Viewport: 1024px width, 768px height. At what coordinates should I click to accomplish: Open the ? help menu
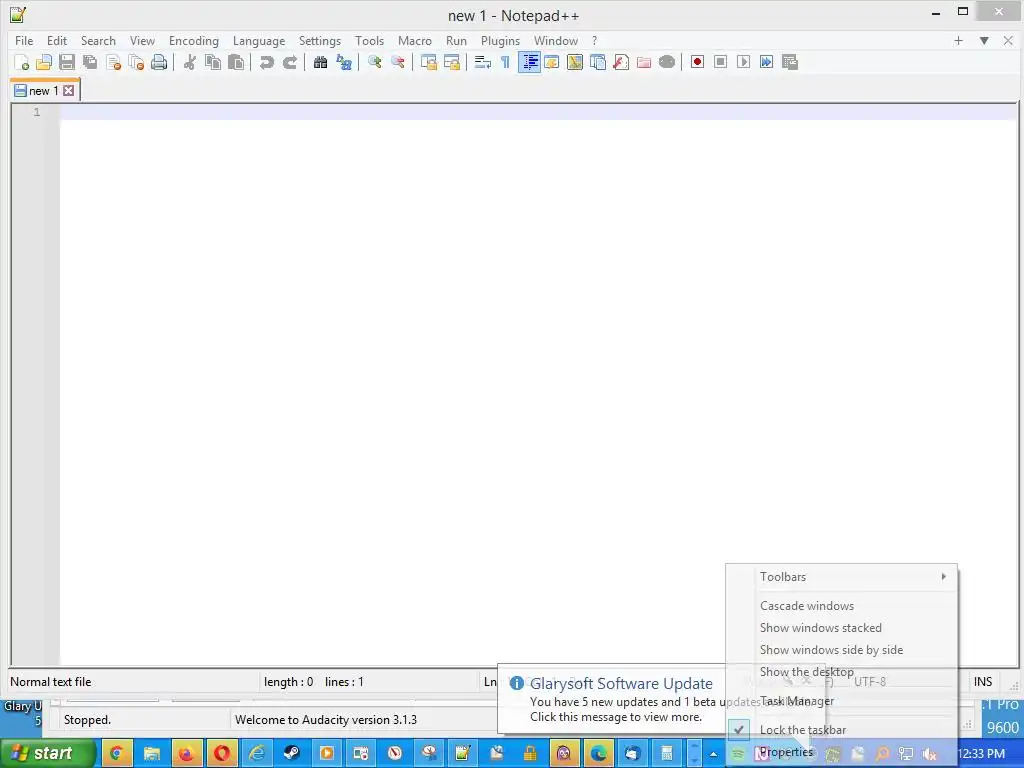tap(594, 40)
